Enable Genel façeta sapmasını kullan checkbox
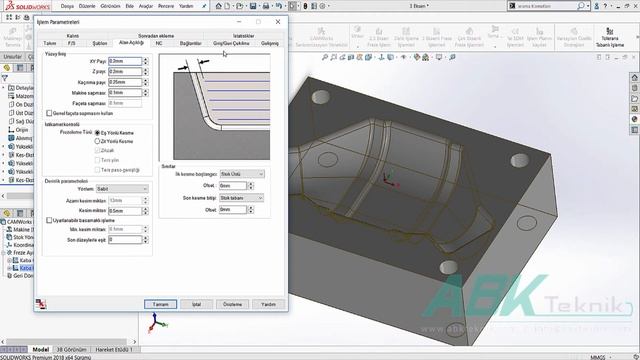The height and width of the screenshot is (360, 640). click(x=49, y=113)
